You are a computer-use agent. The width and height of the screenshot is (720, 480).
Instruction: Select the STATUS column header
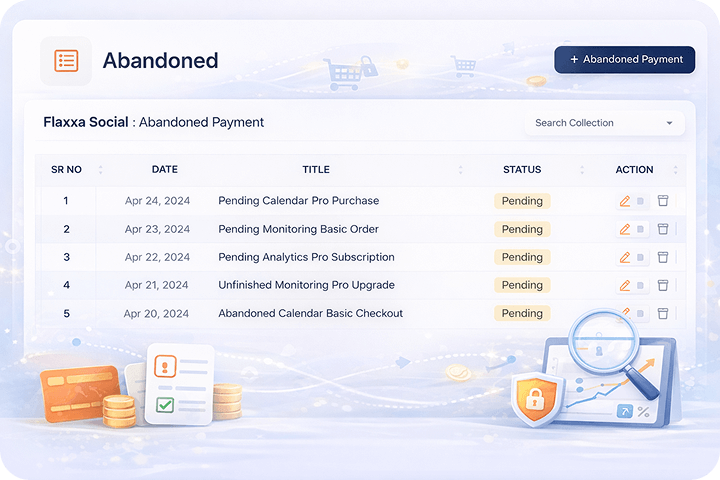click(522, 170)
